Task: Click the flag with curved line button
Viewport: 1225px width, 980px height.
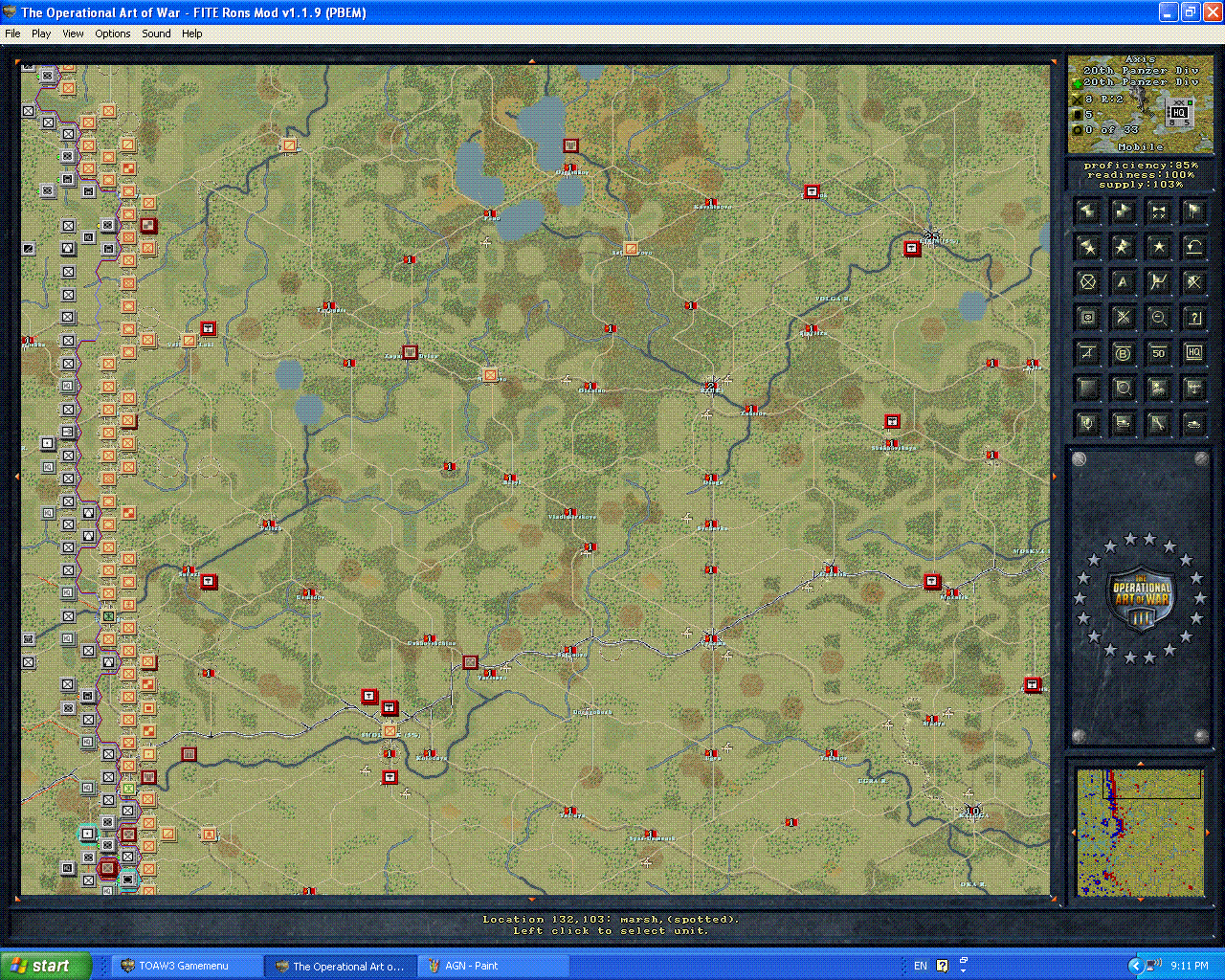Action: point(1158,282)
